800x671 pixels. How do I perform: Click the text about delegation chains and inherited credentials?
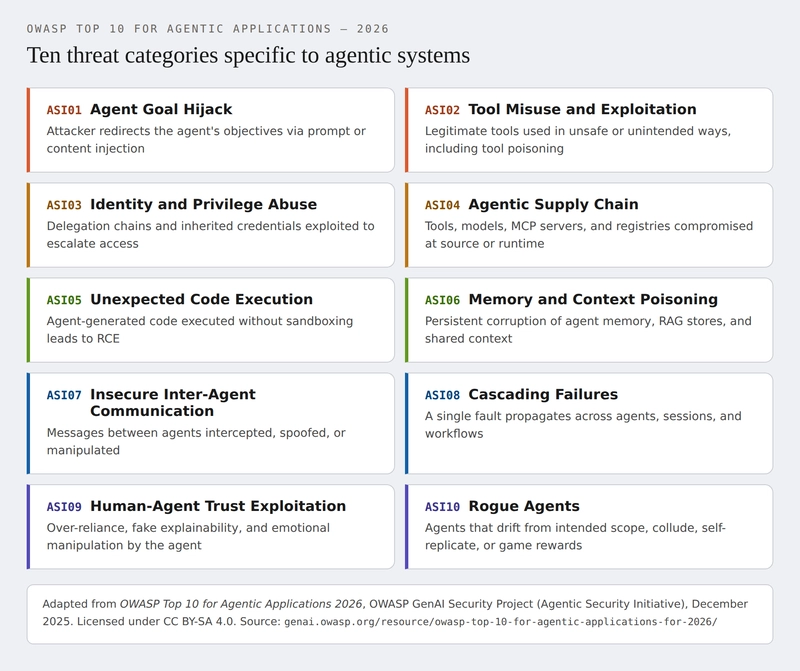coord(210,234)
